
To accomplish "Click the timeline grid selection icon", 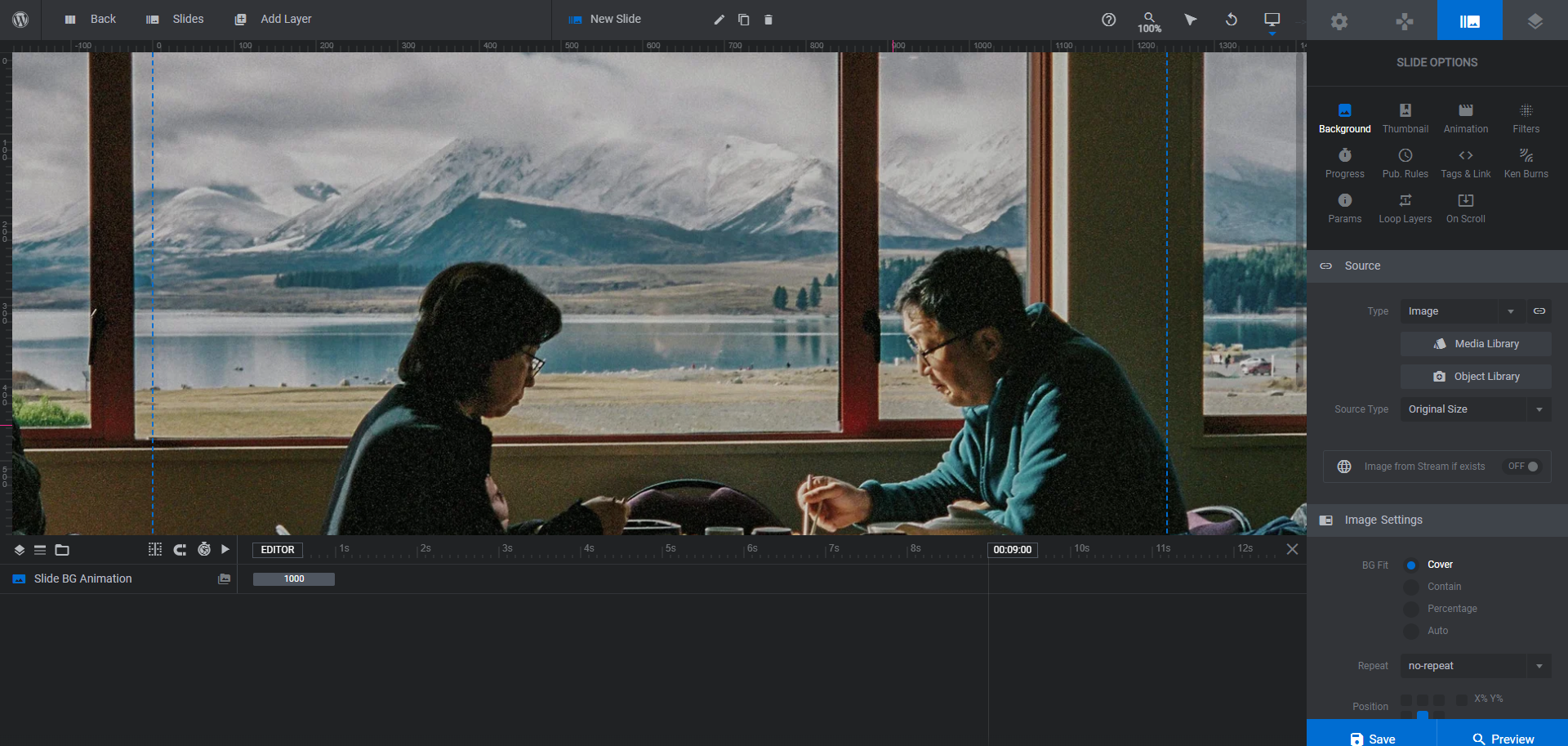I will point(155,550).
